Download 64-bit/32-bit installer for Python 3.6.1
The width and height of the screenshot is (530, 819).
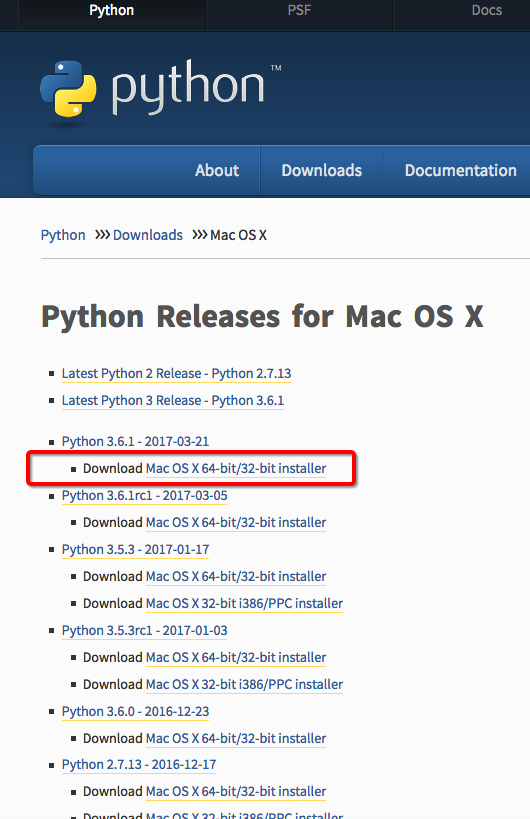tap(236, 469)
